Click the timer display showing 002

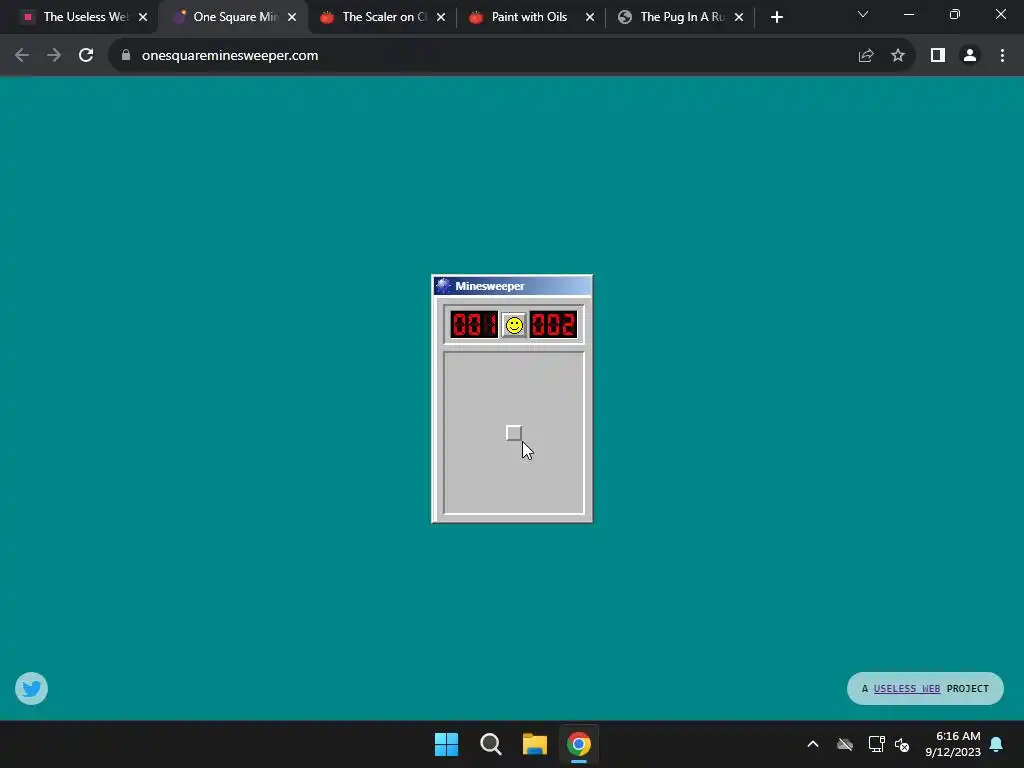553,325
